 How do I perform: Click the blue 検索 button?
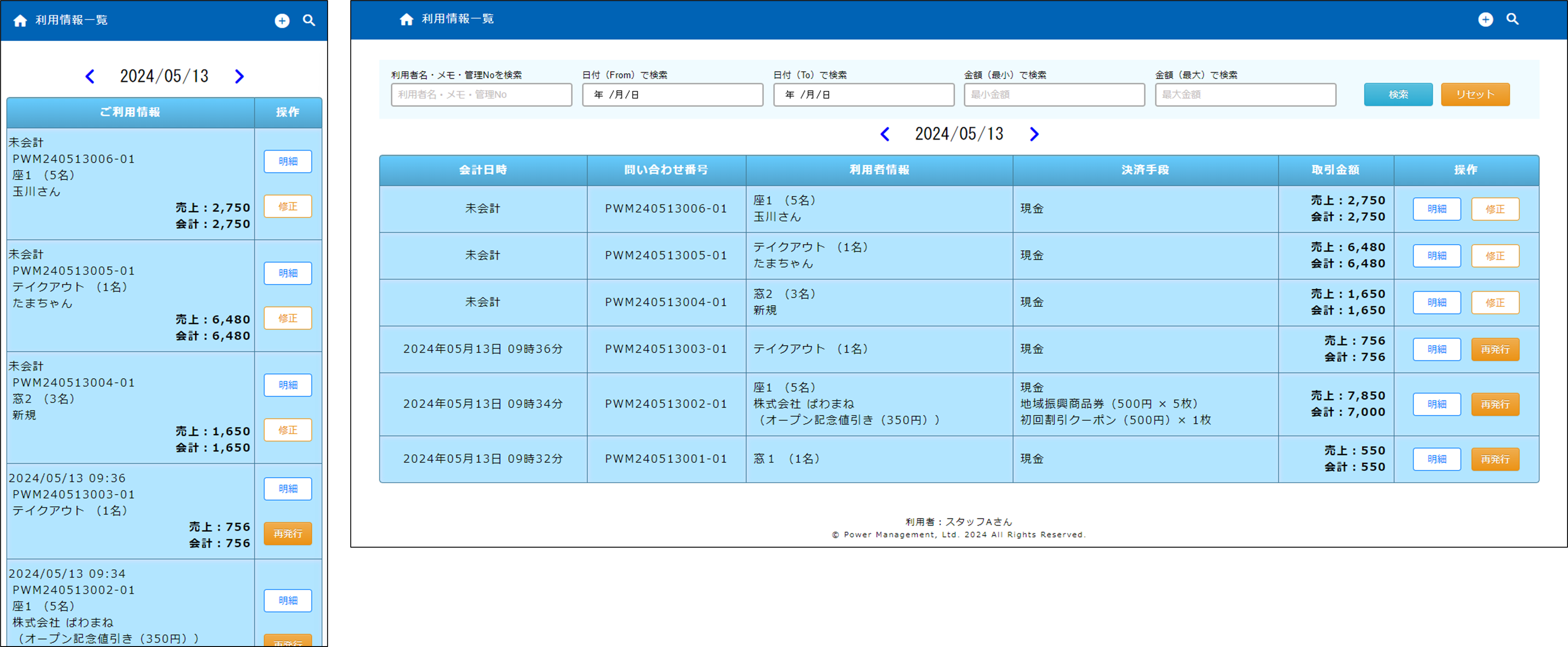1398,95
